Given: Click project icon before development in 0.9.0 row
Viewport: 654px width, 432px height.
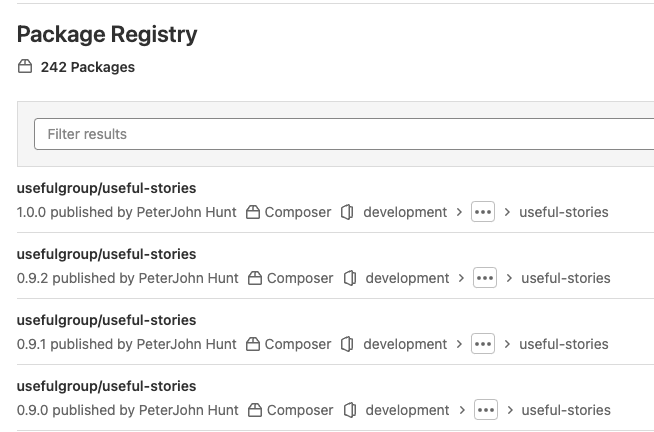Looking at the screenshot, I should coord(350,410).
